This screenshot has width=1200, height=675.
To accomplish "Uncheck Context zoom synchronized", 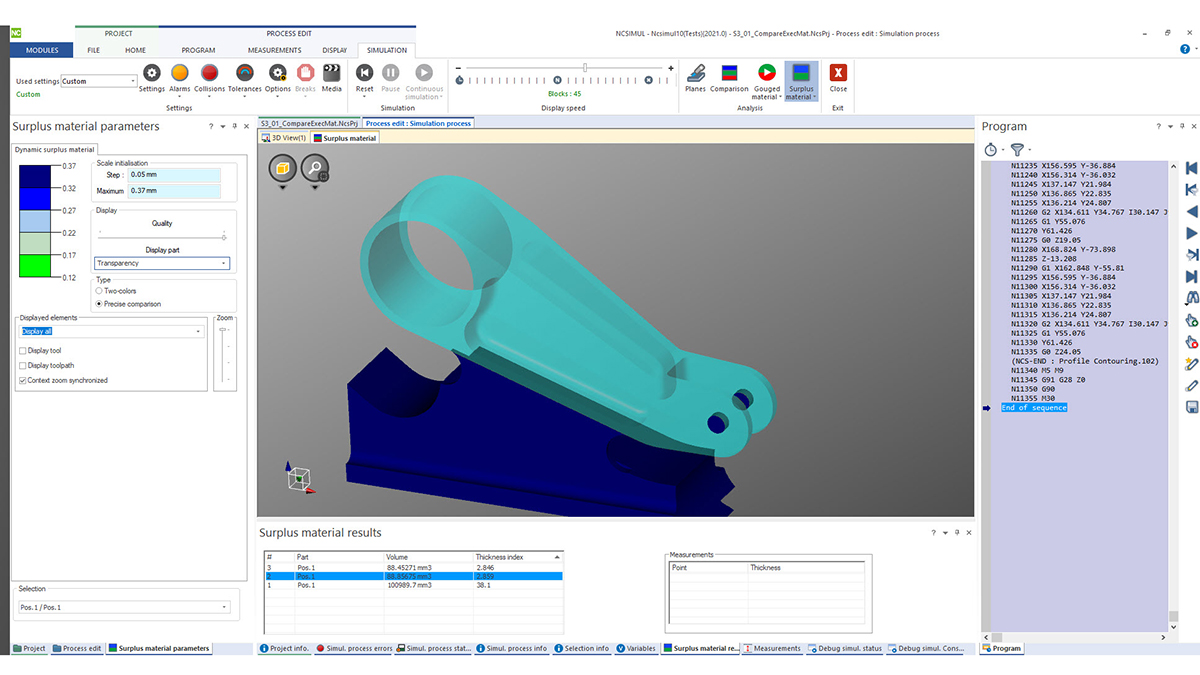I will [23, 380].
